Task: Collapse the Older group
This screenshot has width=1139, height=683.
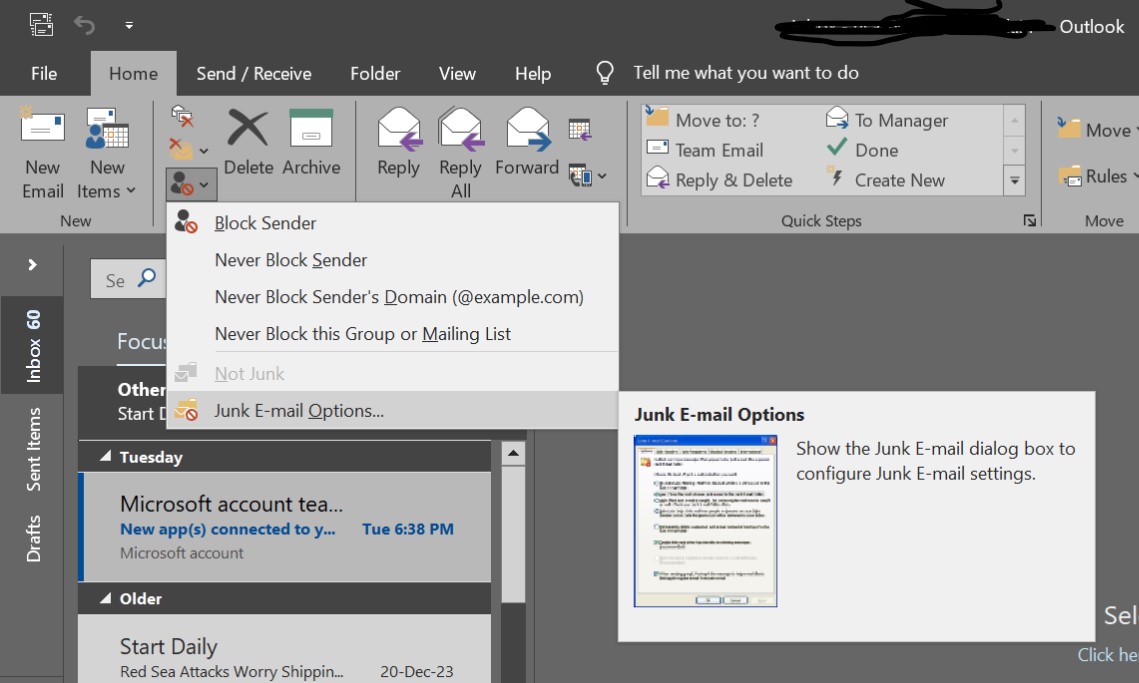Action: [x=106, y=598]
